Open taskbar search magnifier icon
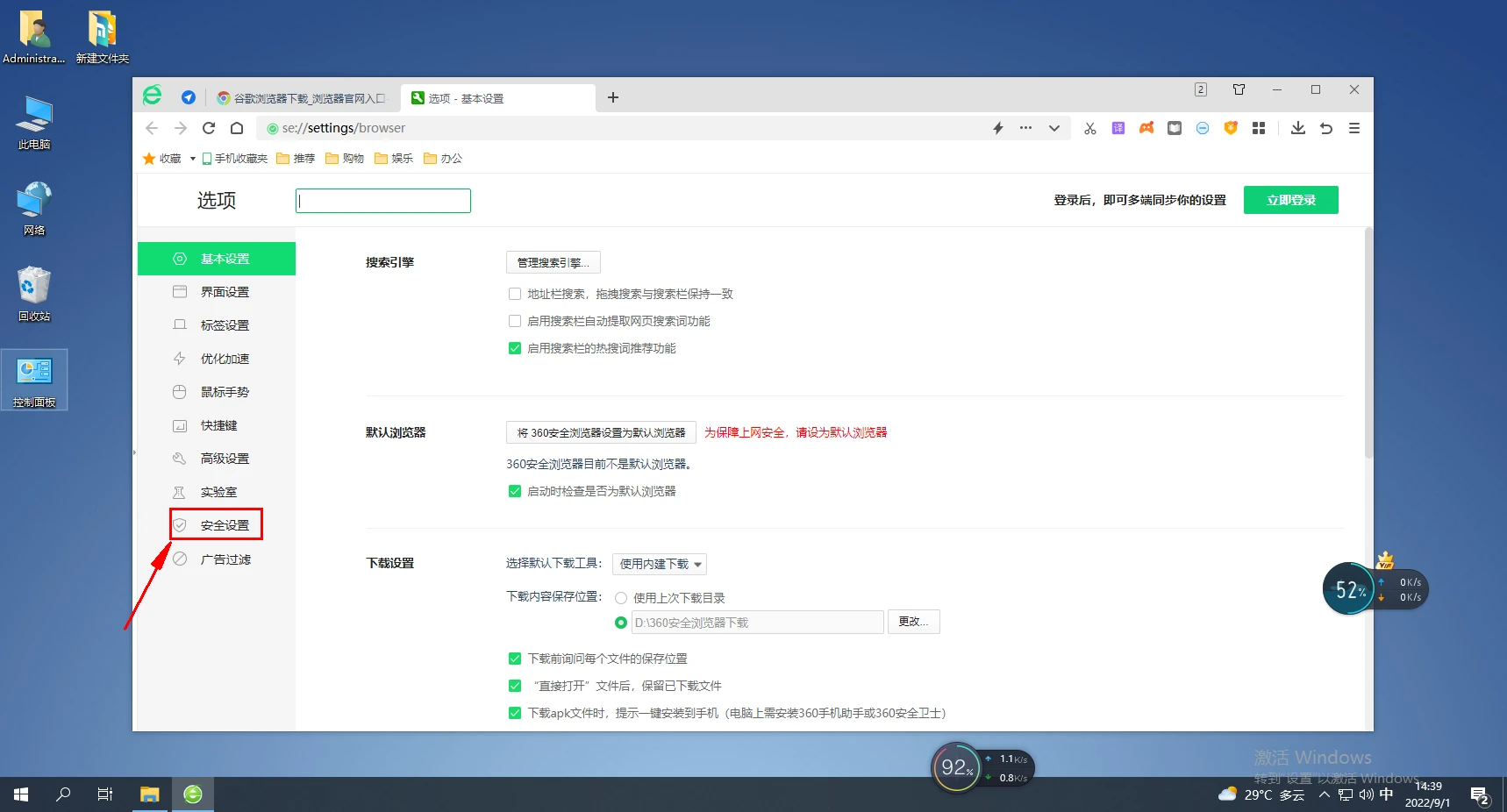Screen dimensions: 1507x812 (63, 794)
